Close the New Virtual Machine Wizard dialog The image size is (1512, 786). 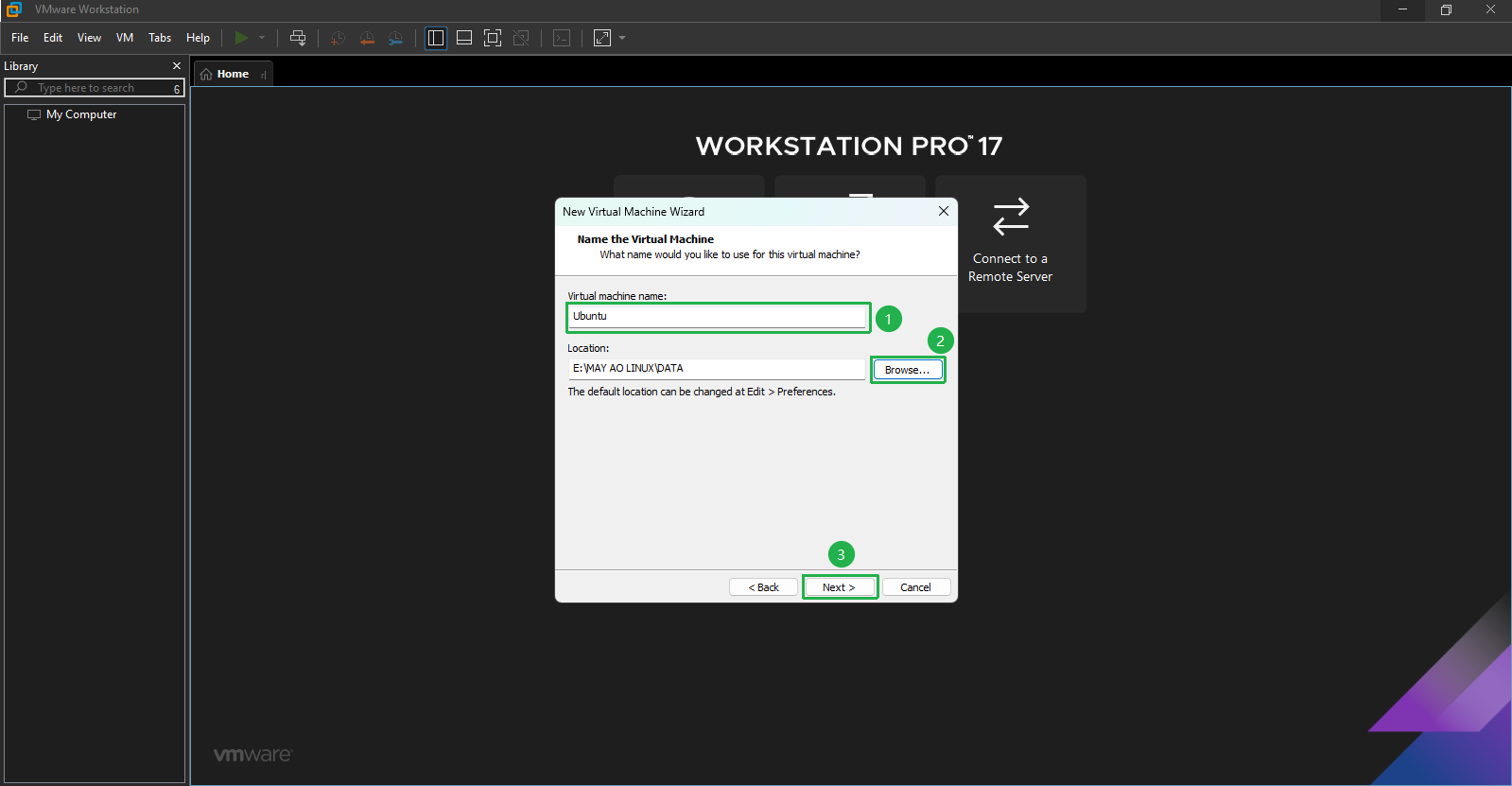(944, 211)
